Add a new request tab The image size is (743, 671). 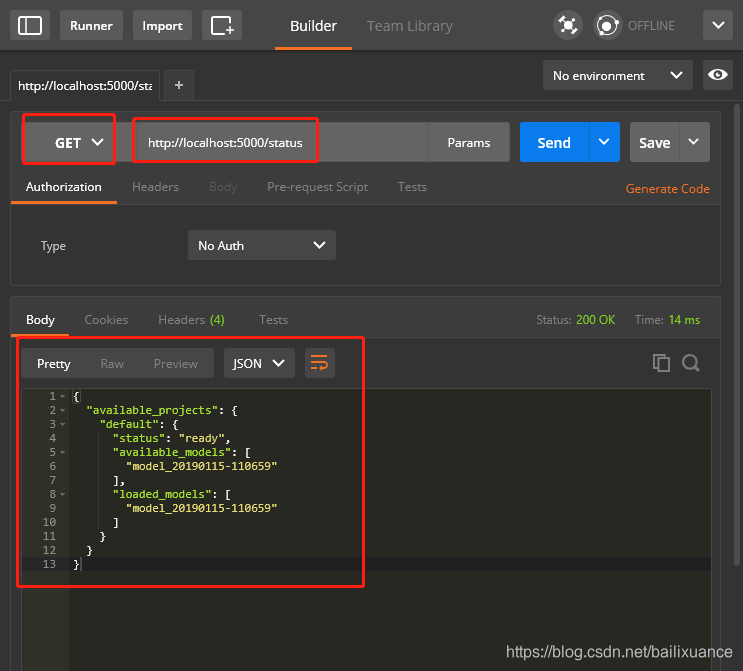click(x=179, y=85)
